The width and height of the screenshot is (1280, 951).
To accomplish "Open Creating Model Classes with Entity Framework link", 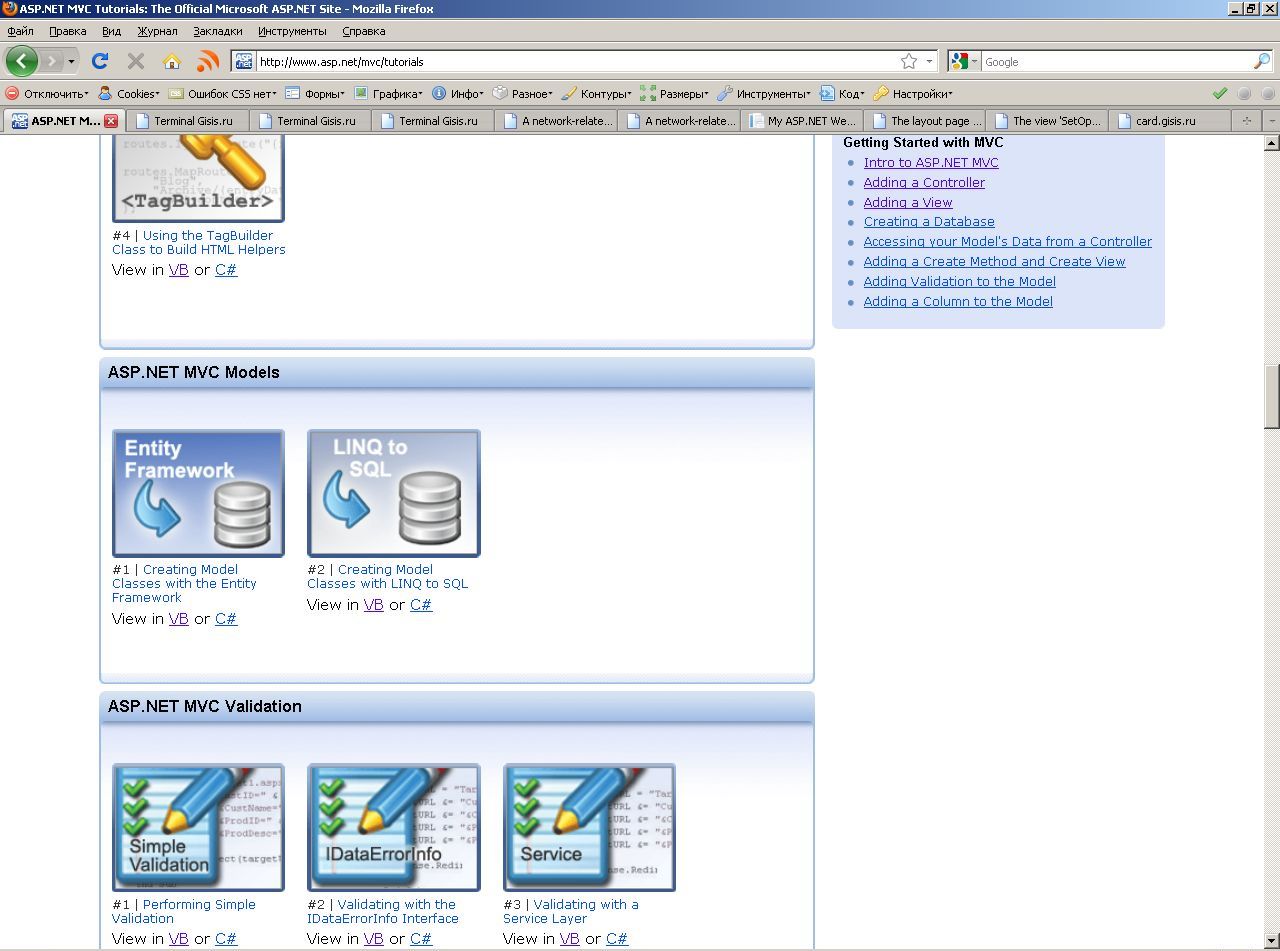I will [185, 583].
